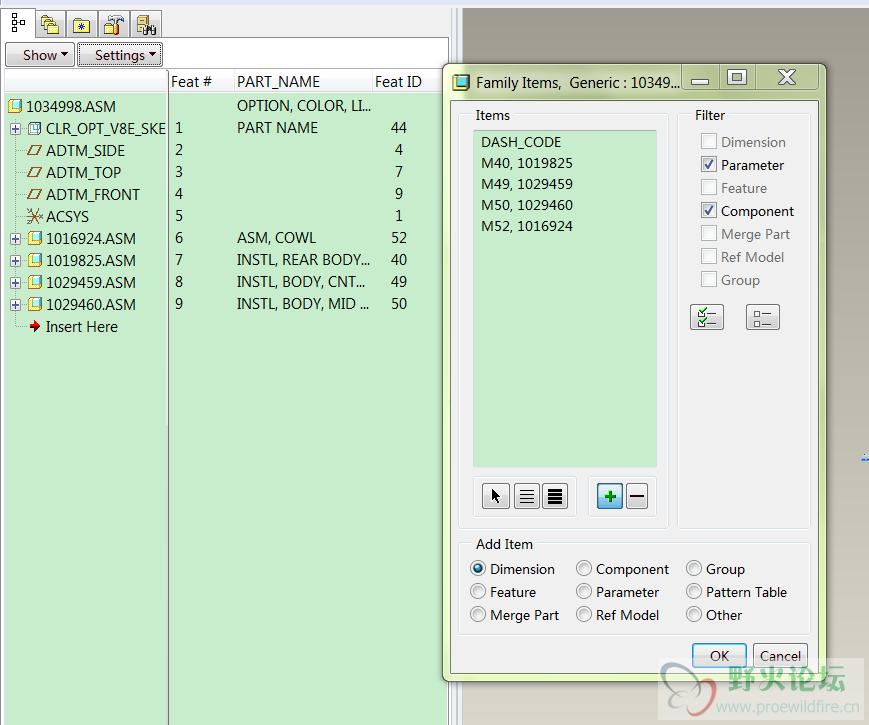The height and width of the screenshot is (725, 869).
Task: Click the 1019825.ASM assembly icon
Action: [x=35, y=260]
